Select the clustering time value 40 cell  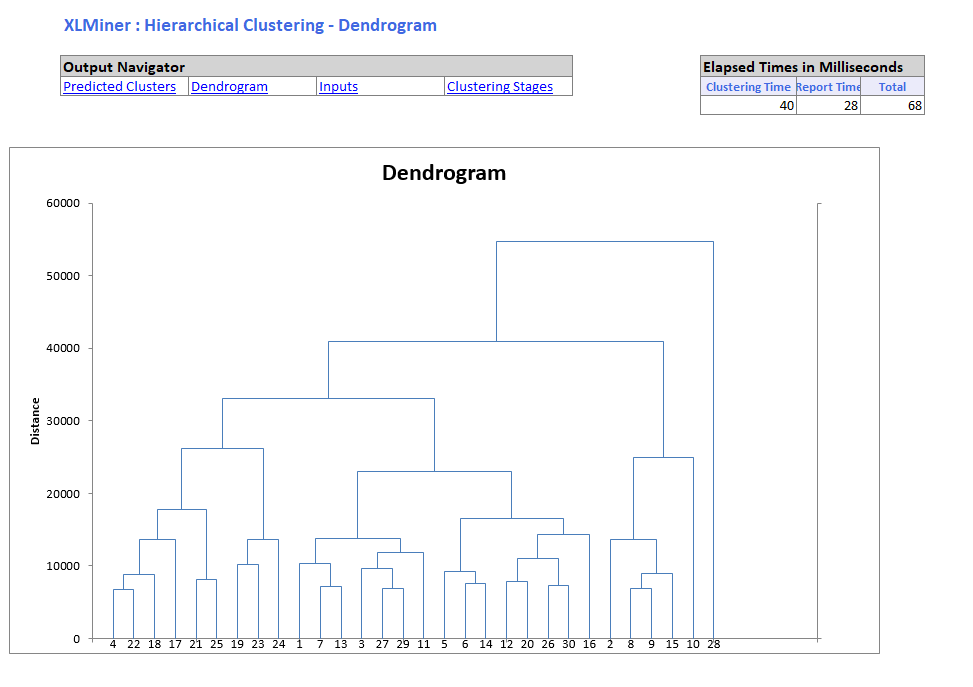pos(748,106)
